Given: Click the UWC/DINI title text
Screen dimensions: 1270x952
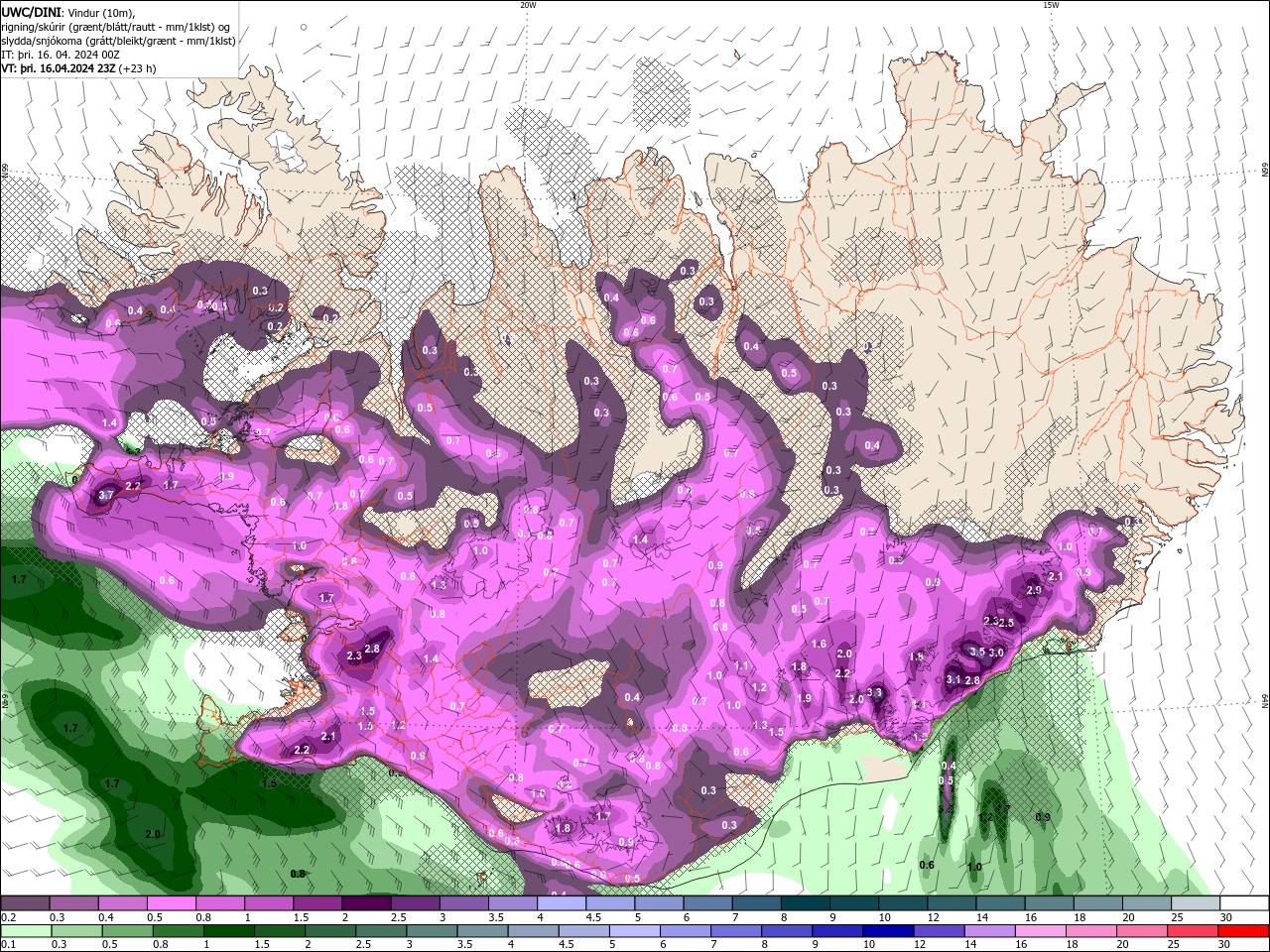Looking at the screenshot, I should coord(30,12).
